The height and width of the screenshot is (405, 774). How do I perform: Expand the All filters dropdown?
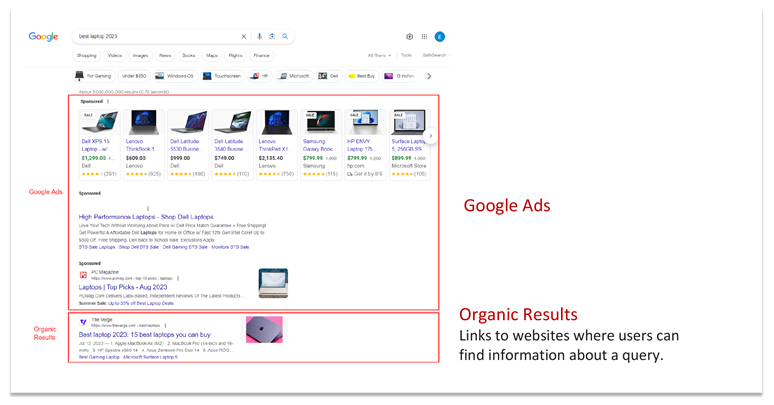pos(379,56)
